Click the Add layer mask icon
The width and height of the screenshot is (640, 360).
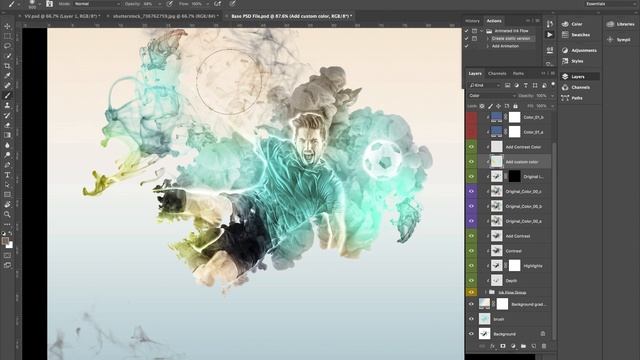tap(503, 346)
